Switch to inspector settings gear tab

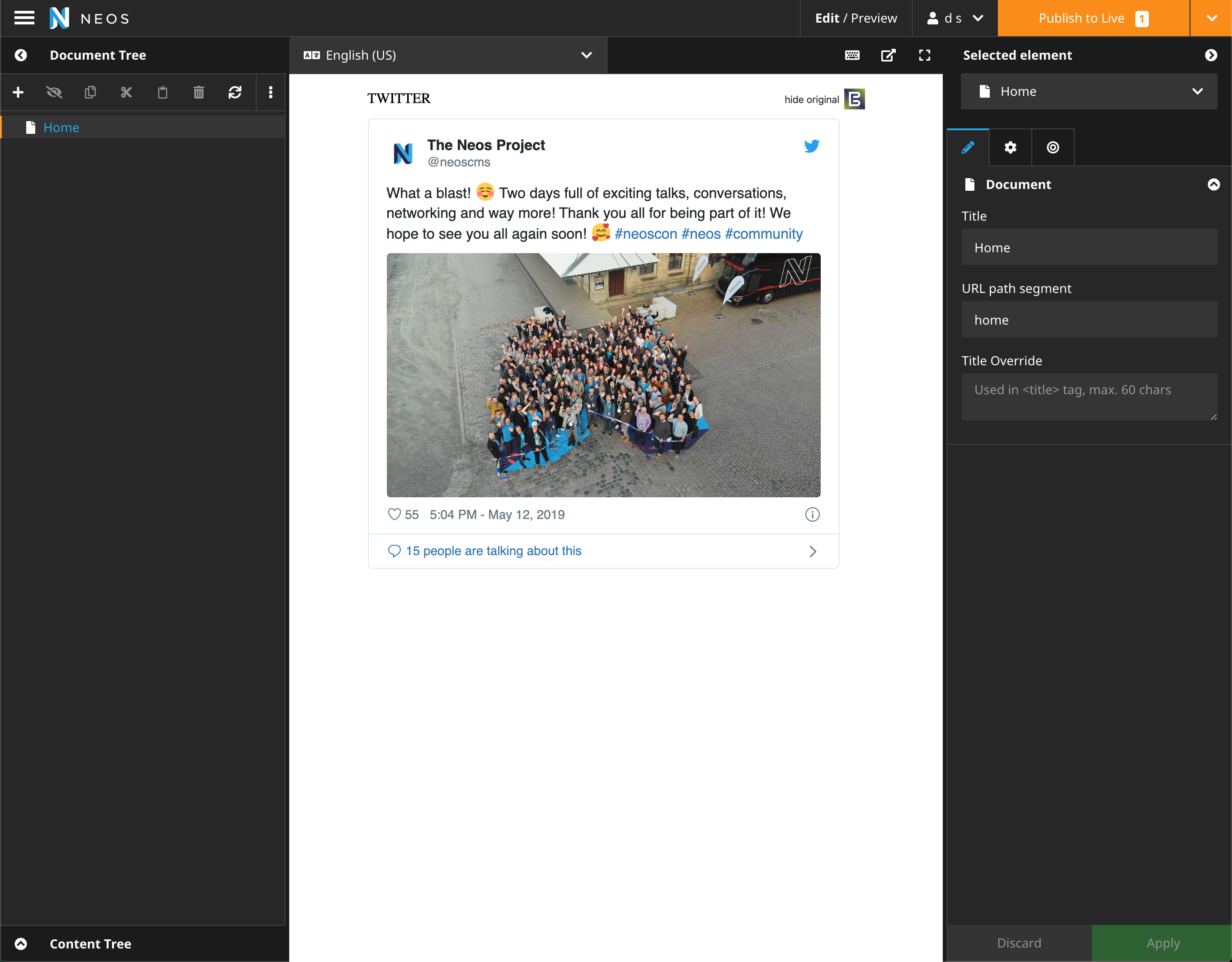[1010, 147]
